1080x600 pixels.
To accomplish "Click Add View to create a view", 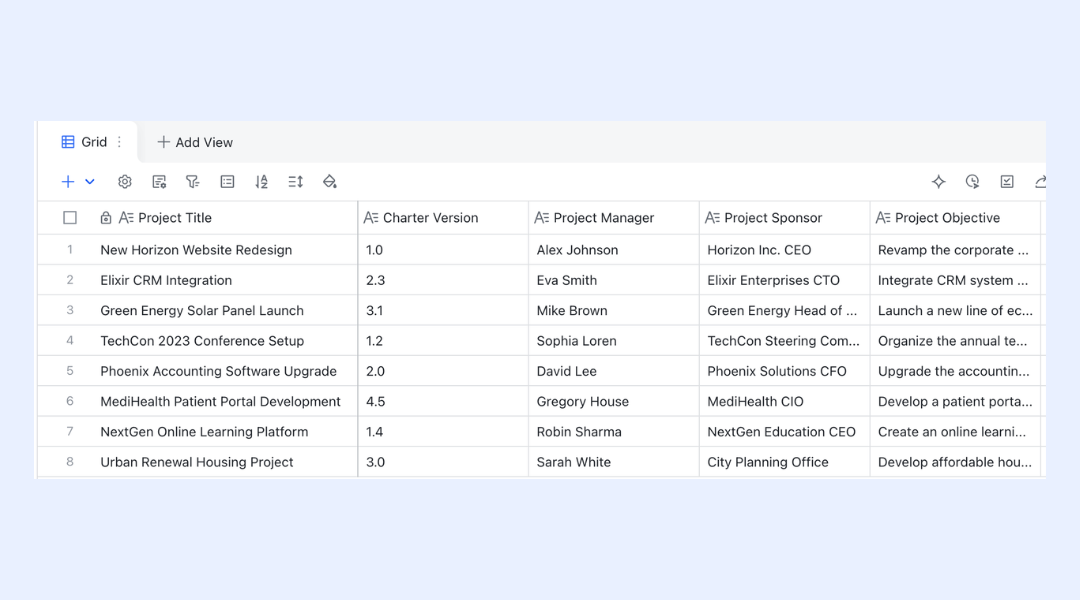I will (195, 142).
